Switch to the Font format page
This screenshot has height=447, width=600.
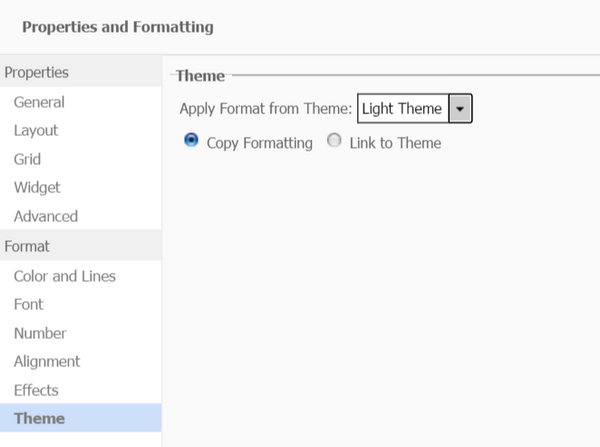click(28, 304)
